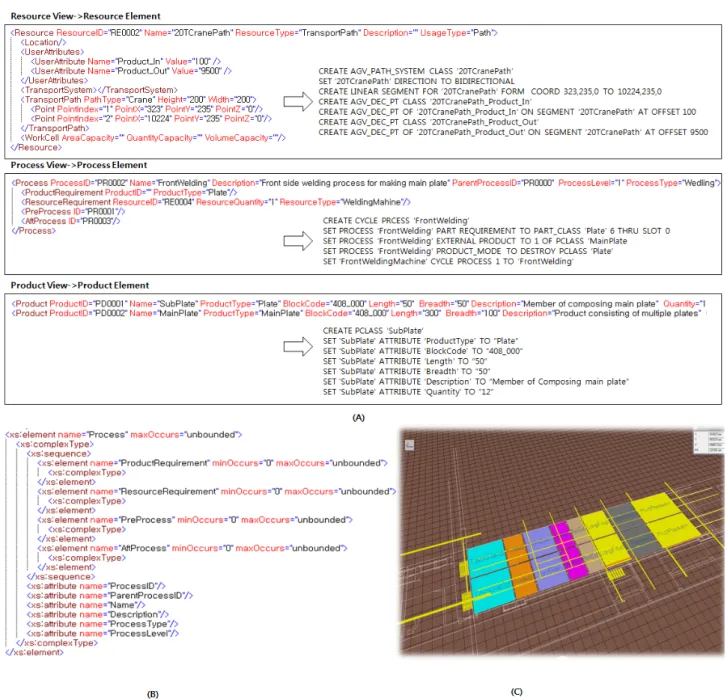This screenshot has height=700, width=727.
Task: Click the SubPlate ATTRIBUTE 'Quantity' line
Action: point(408,392)
